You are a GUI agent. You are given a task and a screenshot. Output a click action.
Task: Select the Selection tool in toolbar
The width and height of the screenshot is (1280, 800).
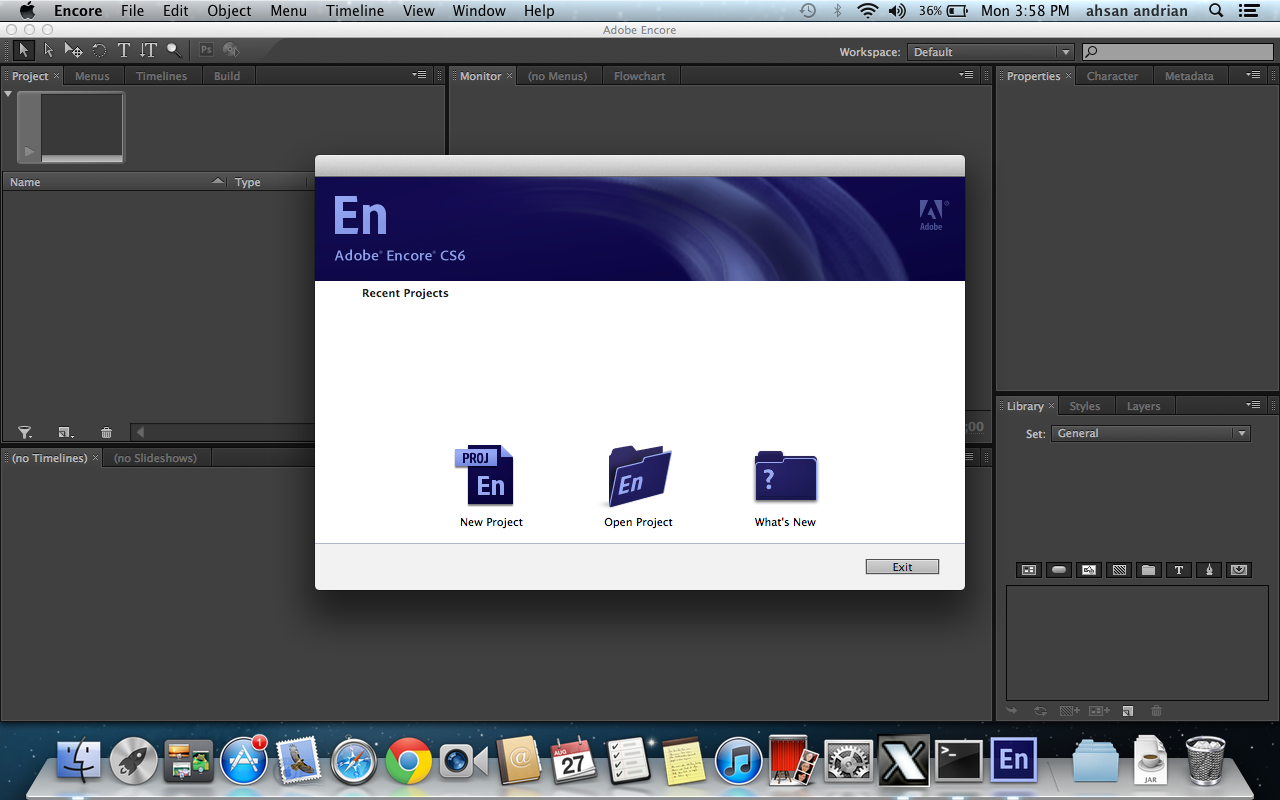(x=24, y=50)
